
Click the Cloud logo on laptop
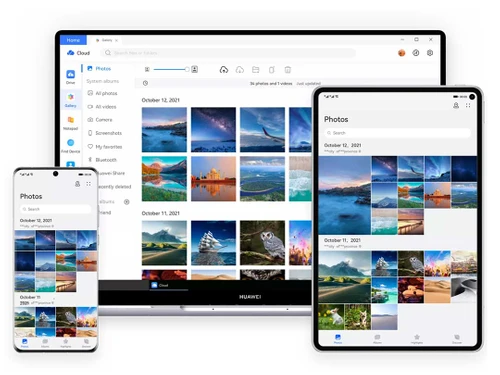pos(78,53)
